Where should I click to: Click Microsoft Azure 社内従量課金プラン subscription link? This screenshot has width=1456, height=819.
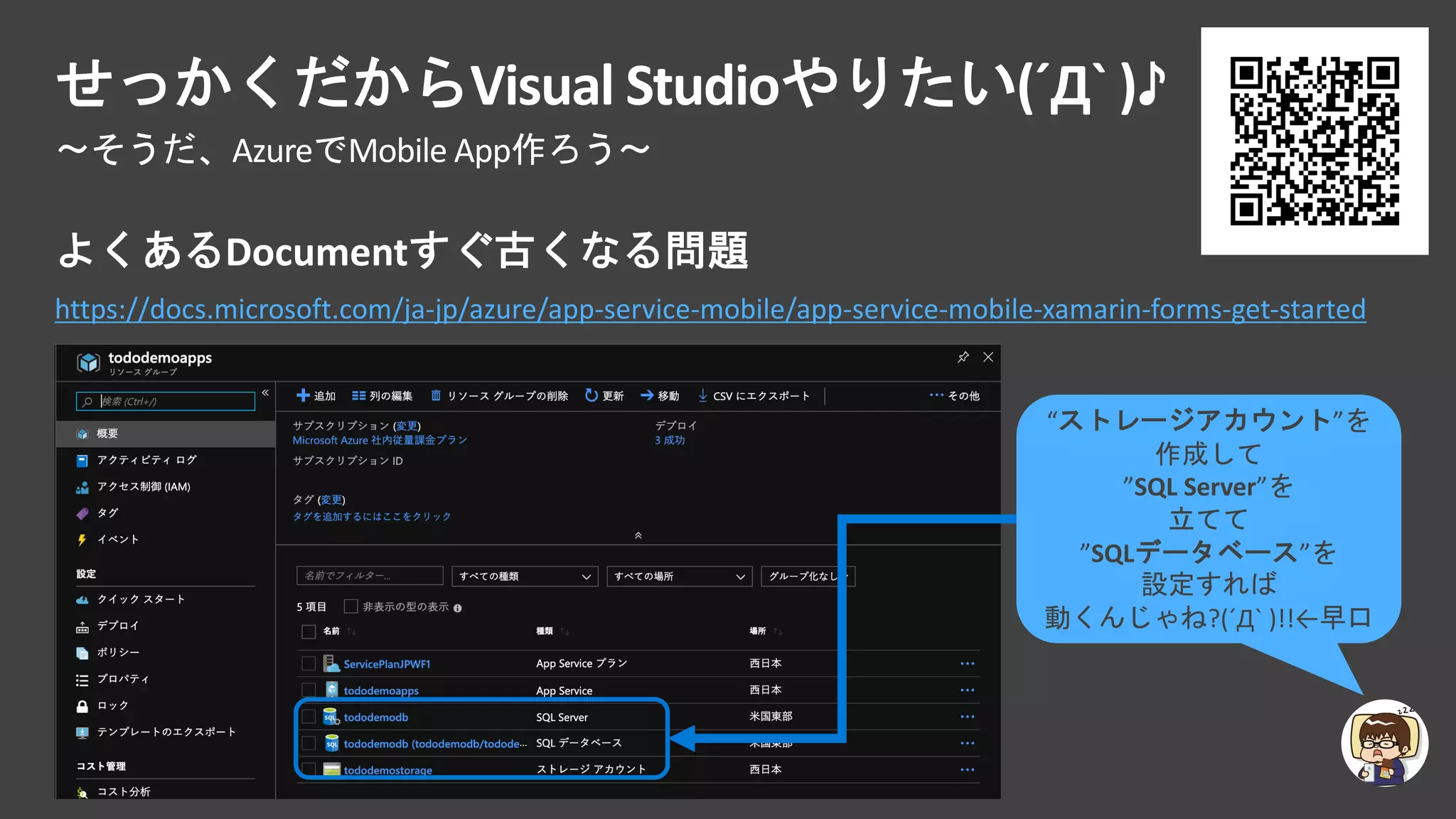coord(380,440)
